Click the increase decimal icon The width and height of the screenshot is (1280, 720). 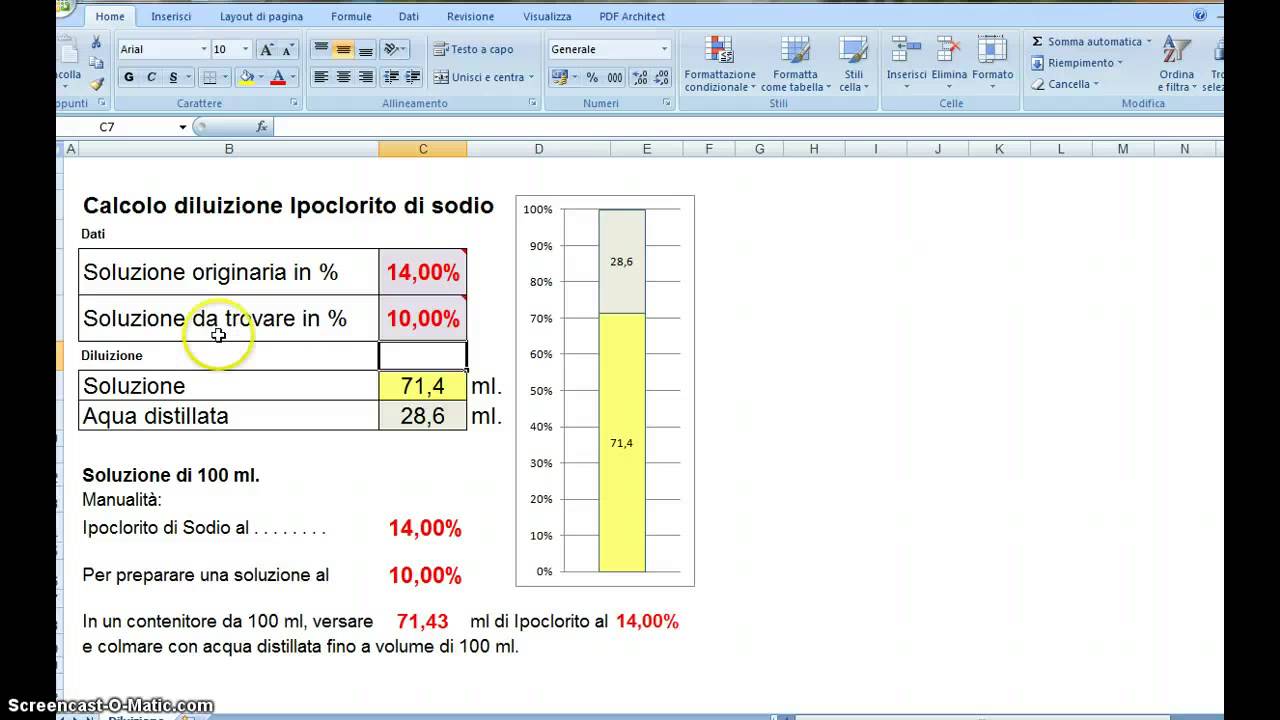click(640, 77)
